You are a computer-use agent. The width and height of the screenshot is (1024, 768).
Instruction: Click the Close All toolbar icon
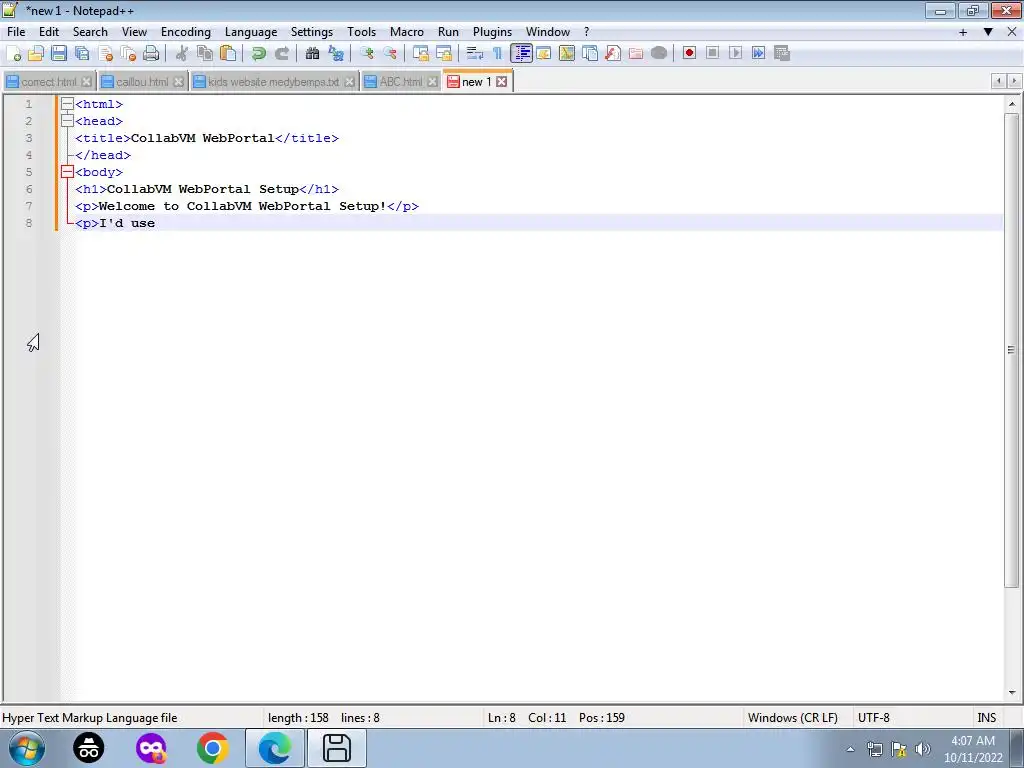tap(128, 54)
